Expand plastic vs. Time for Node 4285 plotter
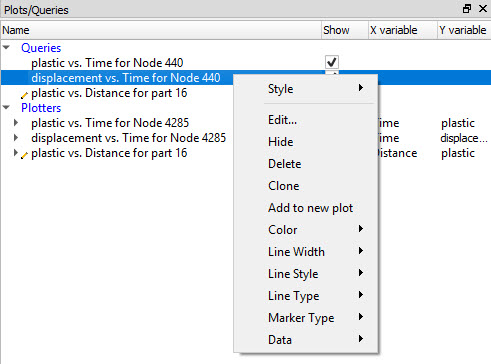This screenshot has height=364, width=491. pyautogui.click(x=16, y=123)
